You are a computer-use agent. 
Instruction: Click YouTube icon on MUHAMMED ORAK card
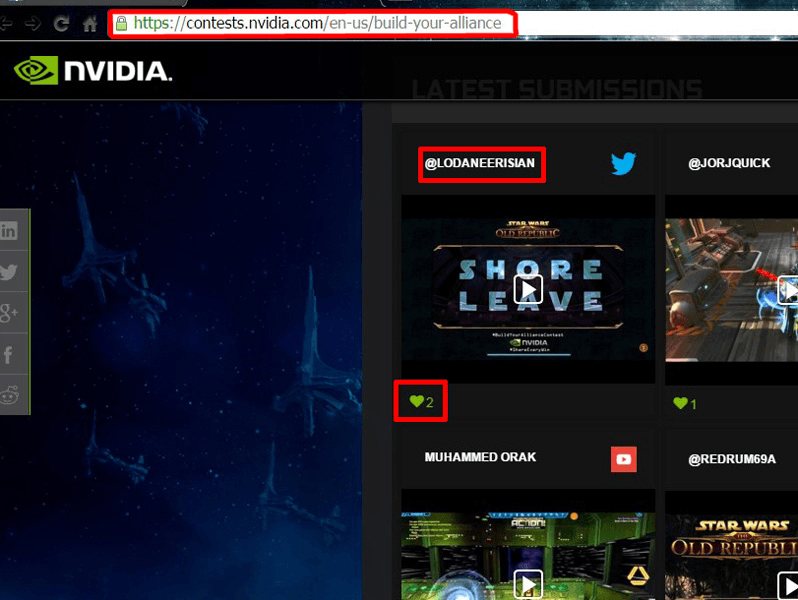pyautogui.click(x=623, y=459)
